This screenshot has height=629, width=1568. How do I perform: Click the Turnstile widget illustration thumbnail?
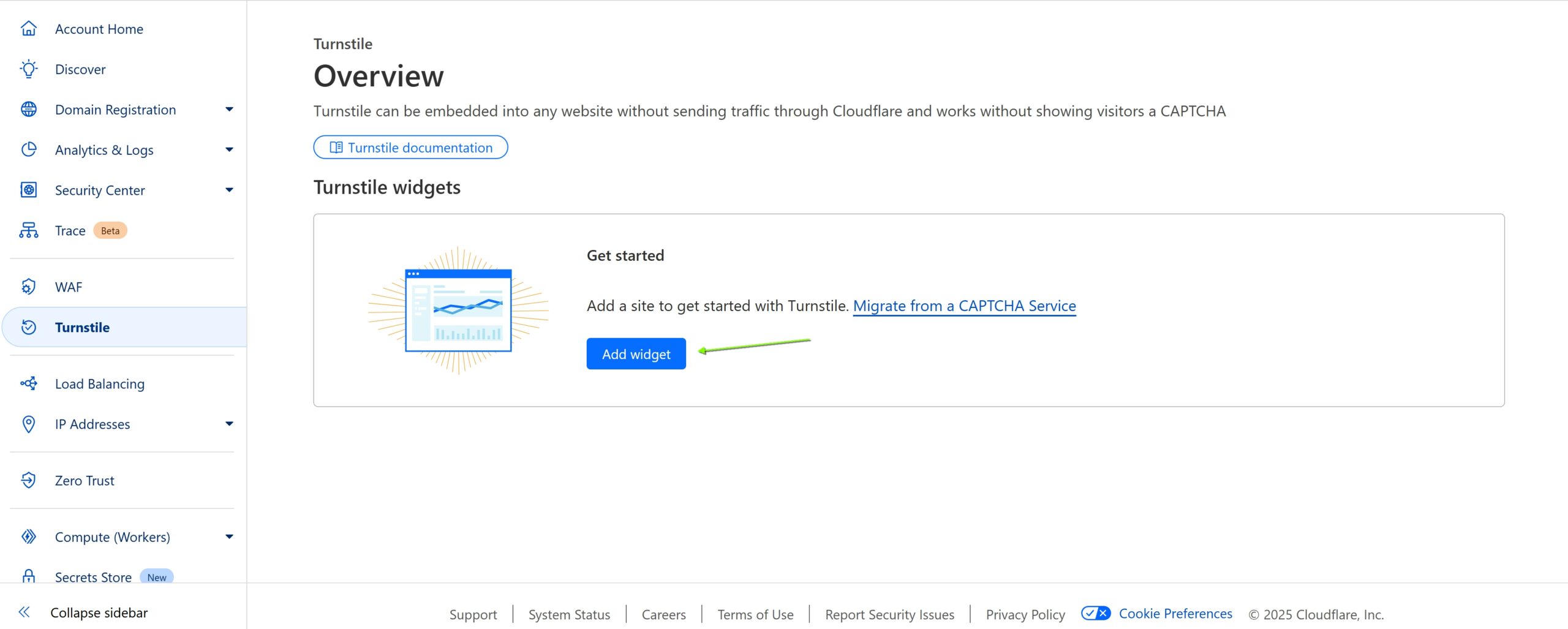tap(458, 311)
